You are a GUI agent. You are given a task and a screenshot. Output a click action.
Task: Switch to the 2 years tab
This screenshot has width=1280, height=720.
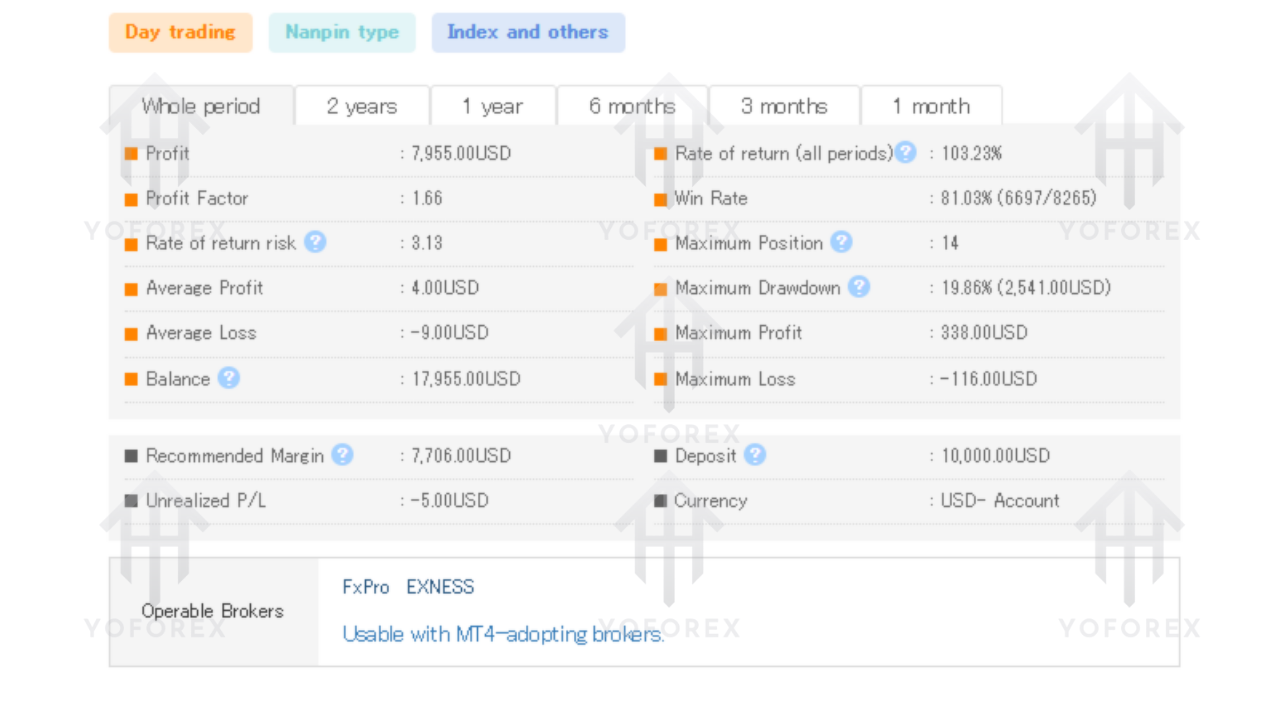[x=362, y=106]
